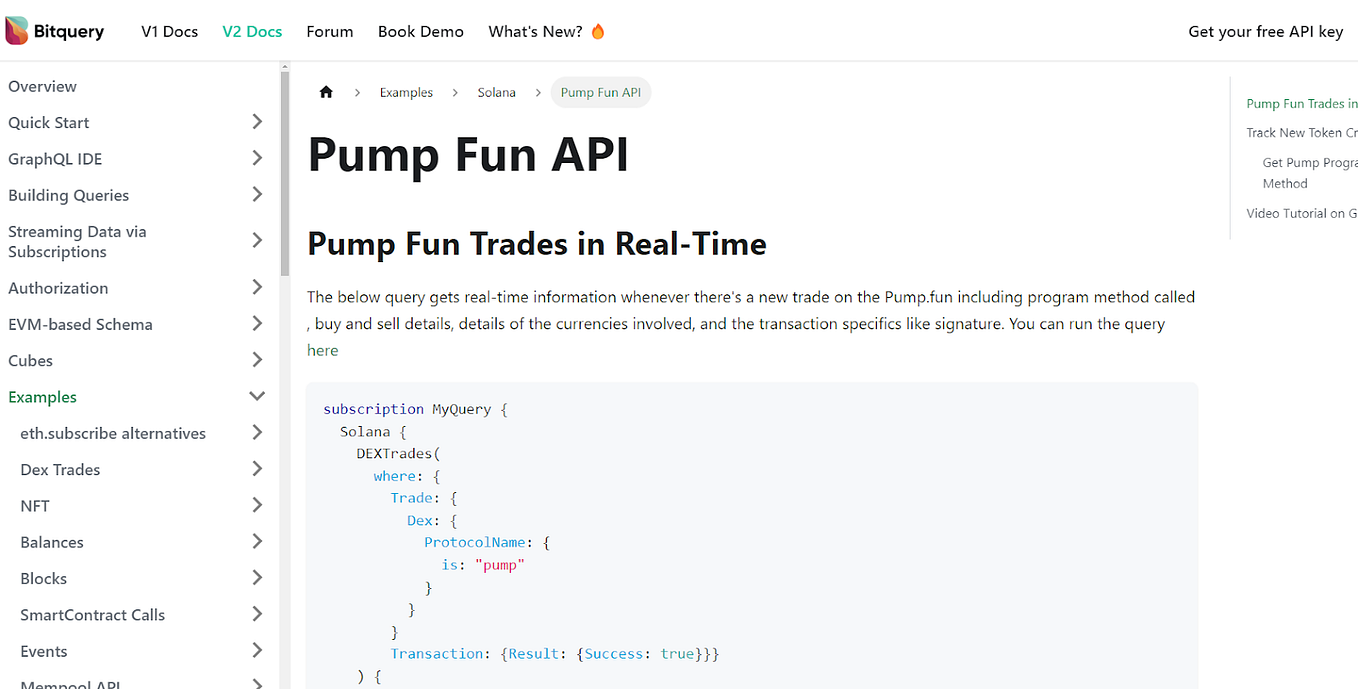Collapse the Examples section
This screenshot has width=1358, height=689.
[257, 396]
